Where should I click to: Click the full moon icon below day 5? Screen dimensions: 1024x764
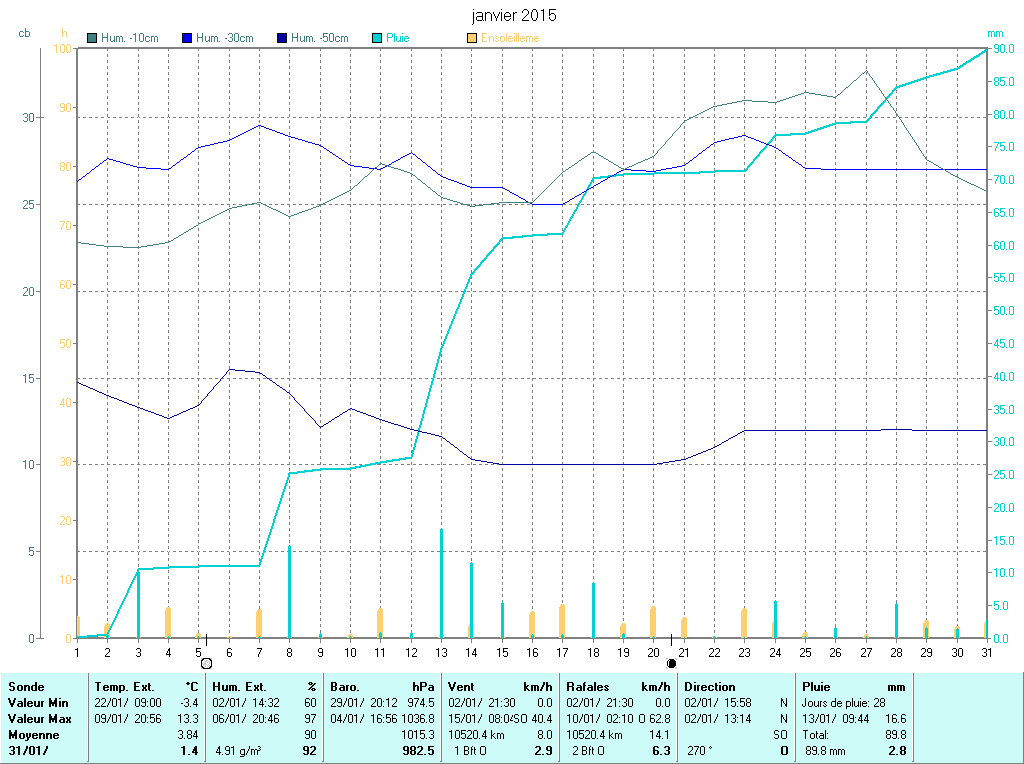pyautogui.click(x=206, y=662)
